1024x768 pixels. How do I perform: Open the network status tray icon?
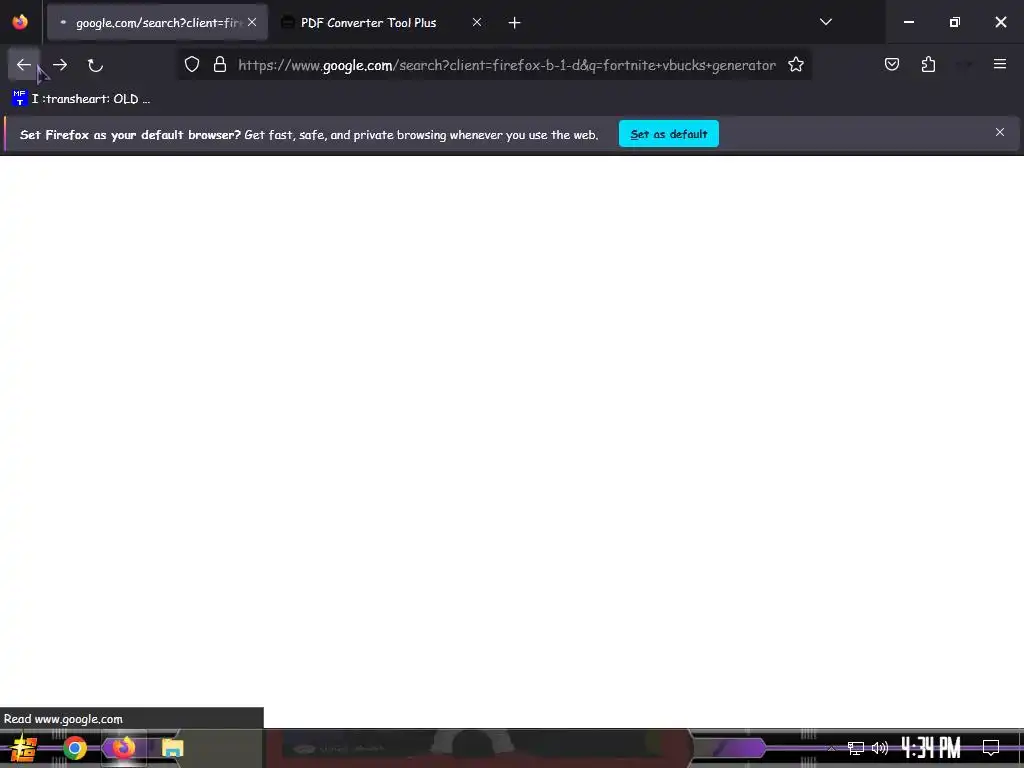[x=855, y=748]
